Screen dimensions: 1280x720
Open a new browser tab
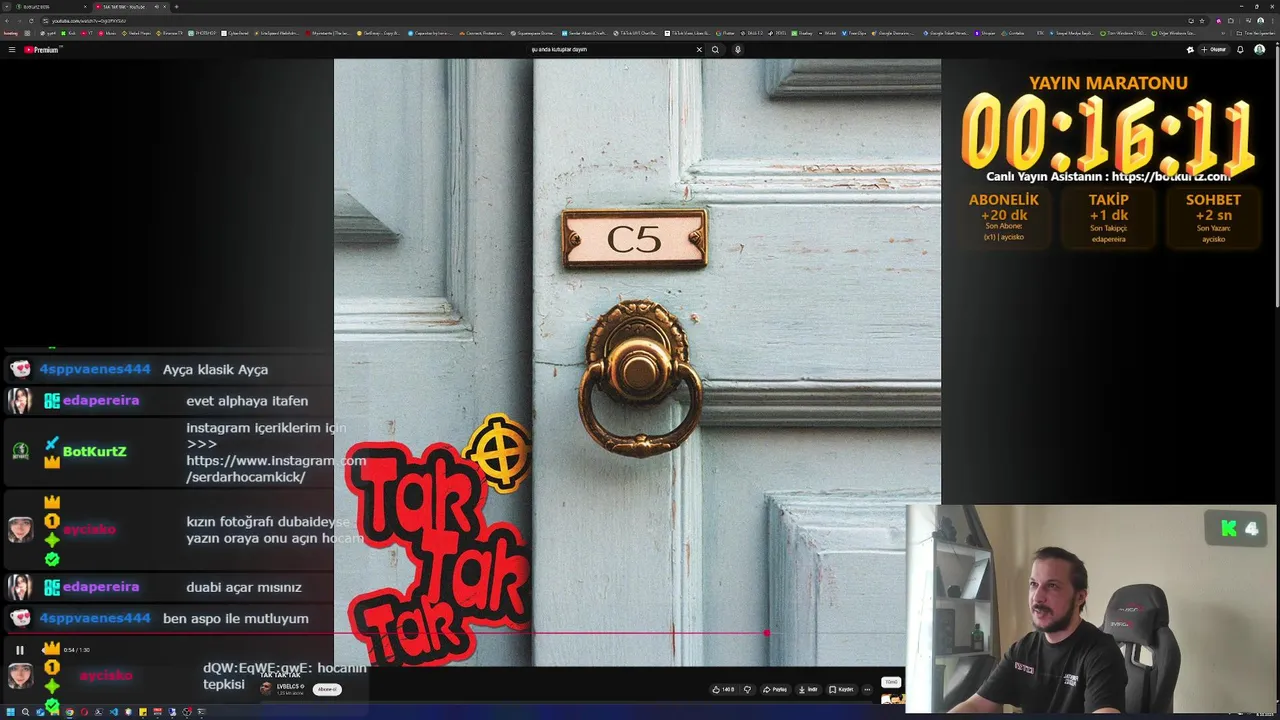(x=176, y=7)
